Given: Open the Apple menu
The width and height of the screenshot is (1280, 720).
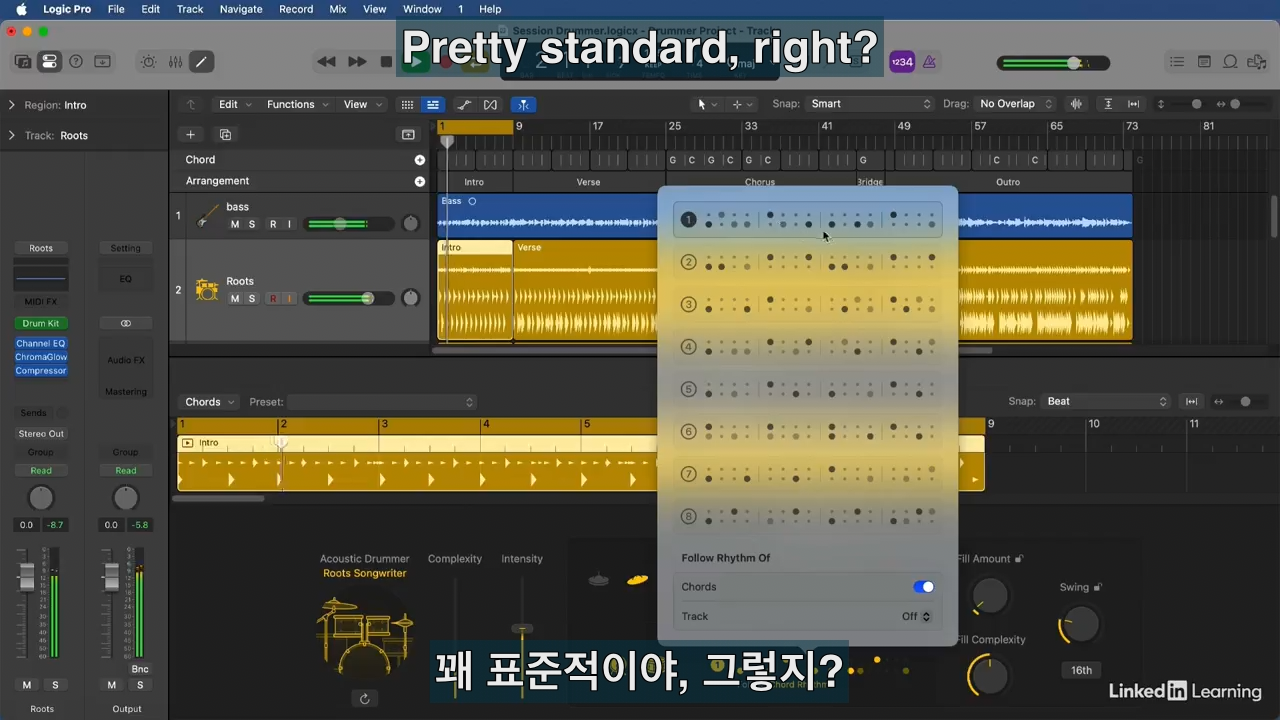Looking at the screenshot, I should coord(21,9).
